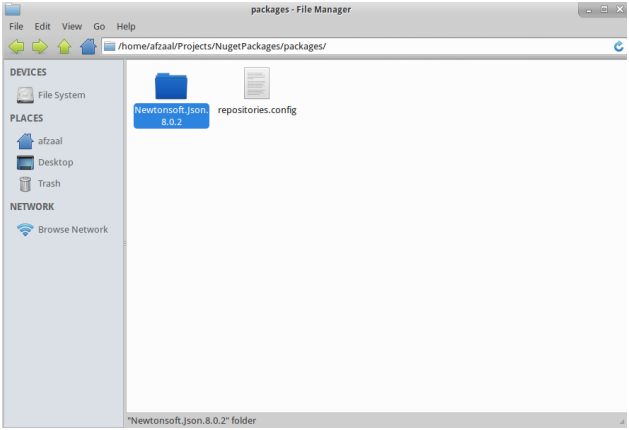Click the PLACES section header
Image resolution: width=629 pixels, height=430 pixels.
26,118
